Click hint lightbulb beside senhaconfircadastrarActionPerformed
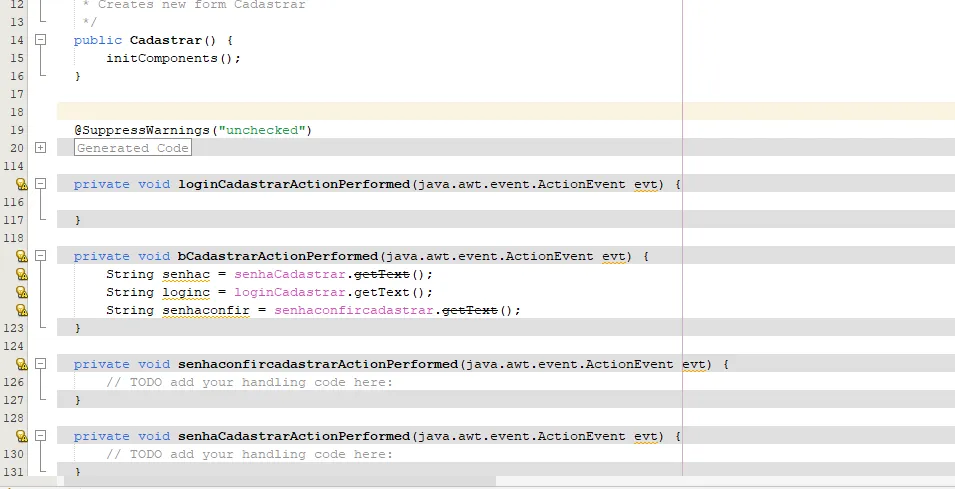The image size is (955, 489). pos(21,364)
